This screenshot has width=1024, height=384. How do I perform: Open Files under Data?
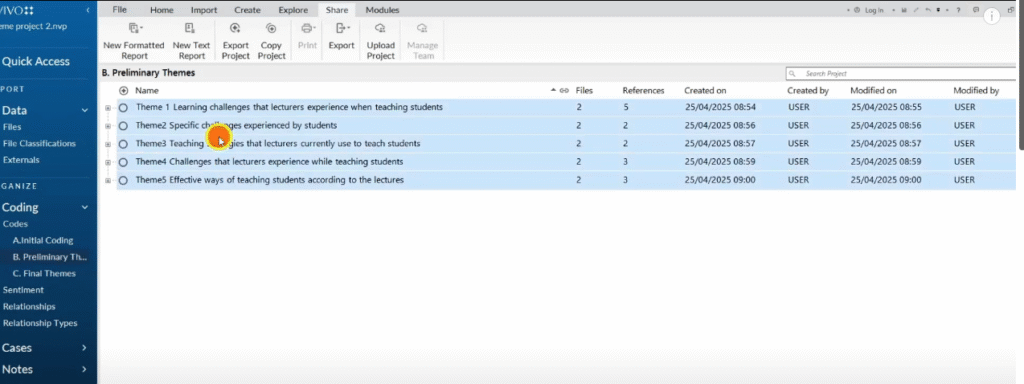(x=12, y=127)
